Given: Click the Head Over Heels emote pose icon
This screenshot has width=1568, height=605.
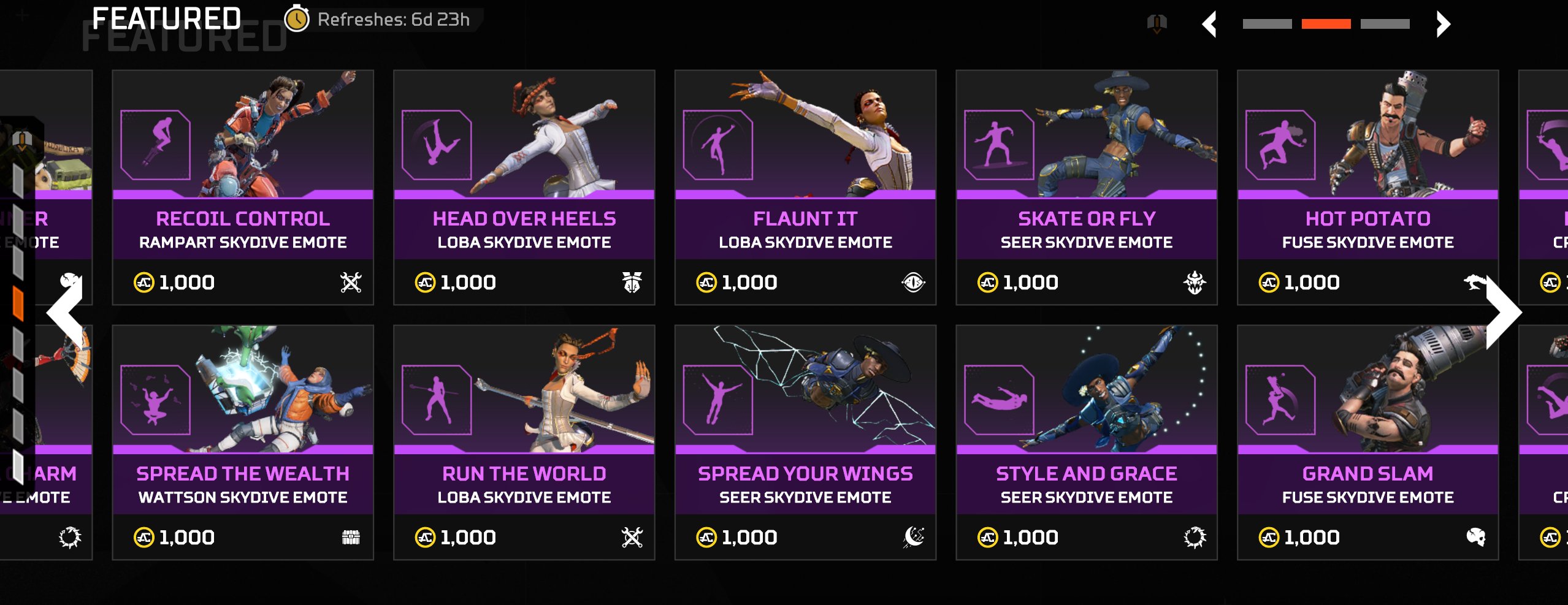Looking at the screenshot, I should 436,145.
